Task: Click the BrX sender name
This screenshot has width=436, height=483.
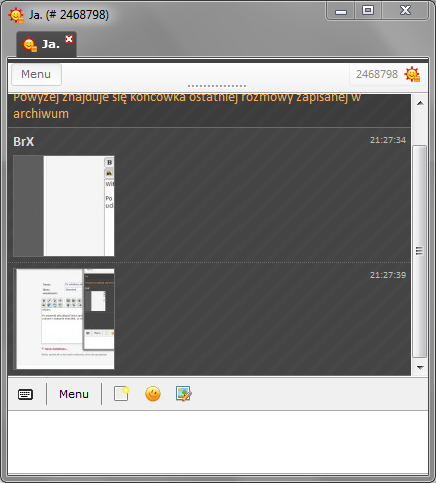Action: pos(24,142)
